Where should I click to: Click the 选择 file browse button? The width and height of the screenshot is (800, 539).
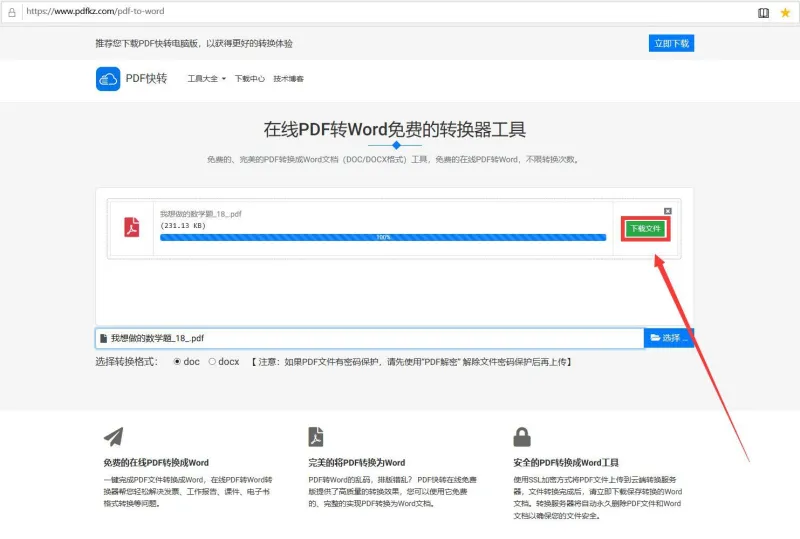668,338
